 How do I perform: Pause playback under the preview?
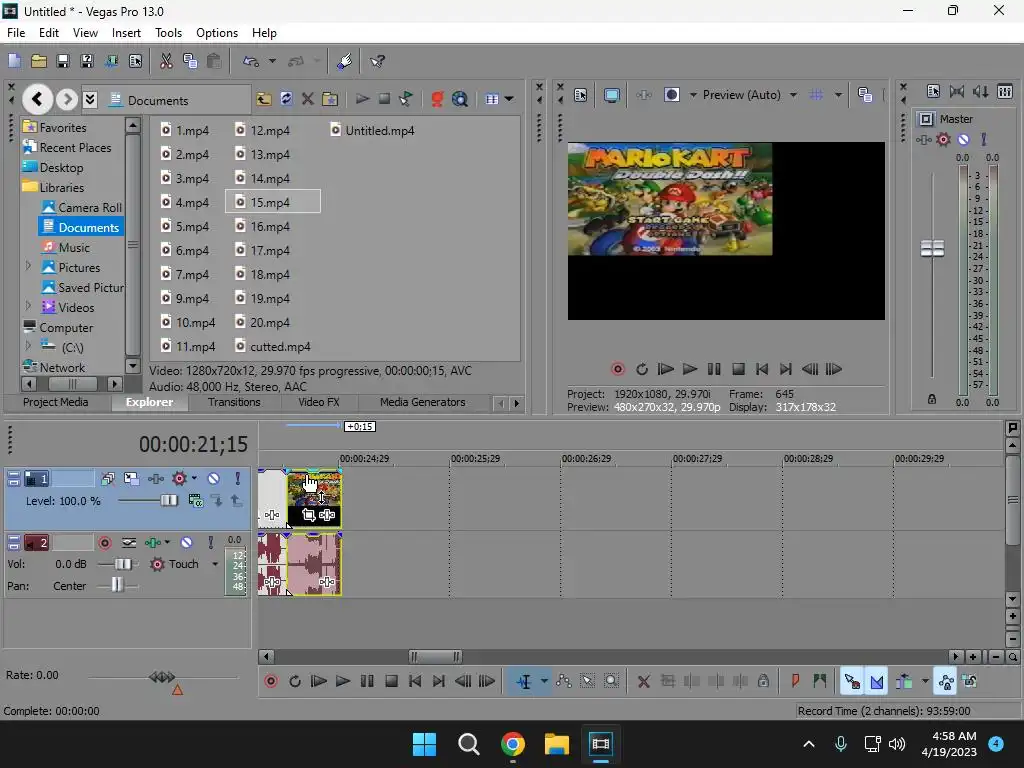(714, 369)
